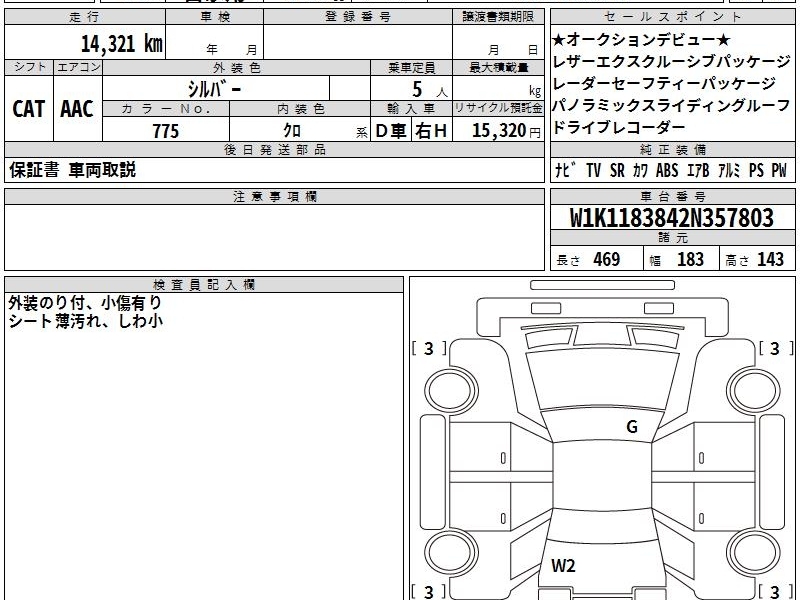Image resolution: width=800 pixels, height=600 pixels.
Task: Click the inspector note 外装のり付、小傷有り
Action: pyautogui.click(x=85, y=303)
